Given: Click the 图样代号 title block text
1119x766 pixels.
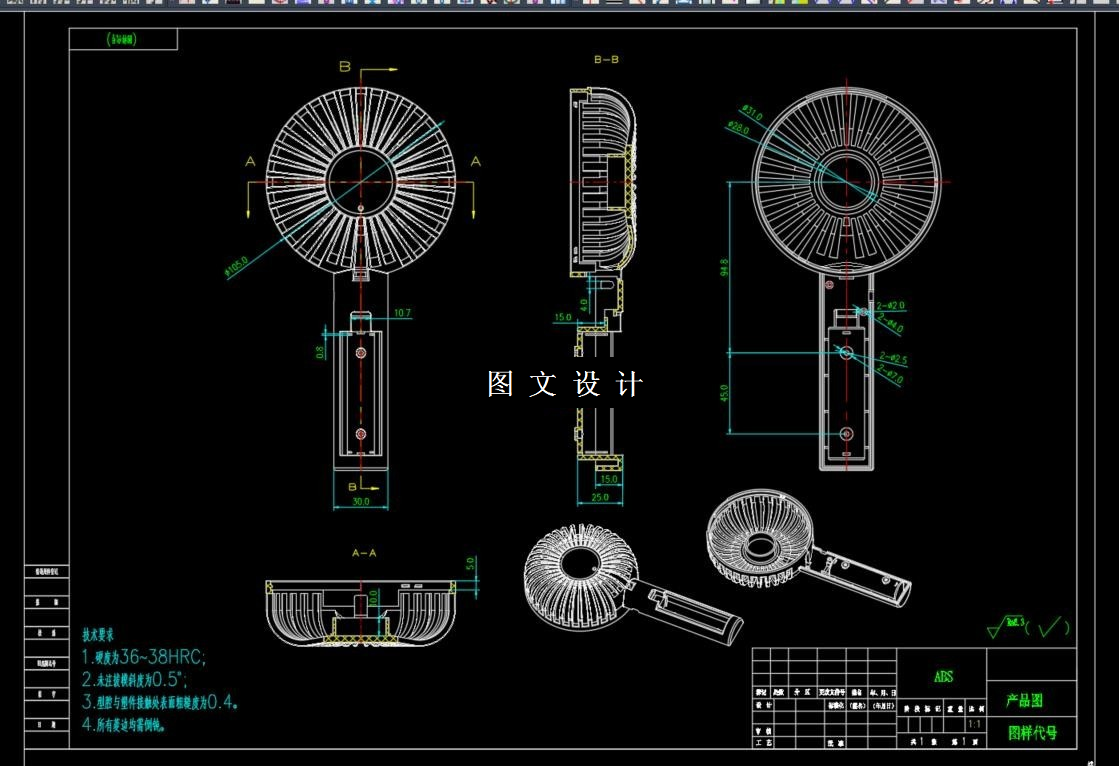Looking at the screenshot, I should tap(1032, 732).
